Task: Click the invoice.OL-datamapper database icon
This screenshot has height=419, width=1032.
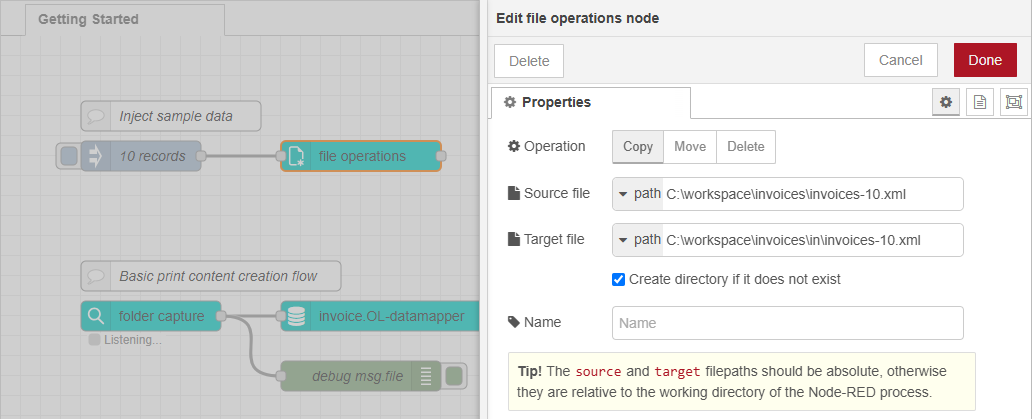Action: coord(296,316)
